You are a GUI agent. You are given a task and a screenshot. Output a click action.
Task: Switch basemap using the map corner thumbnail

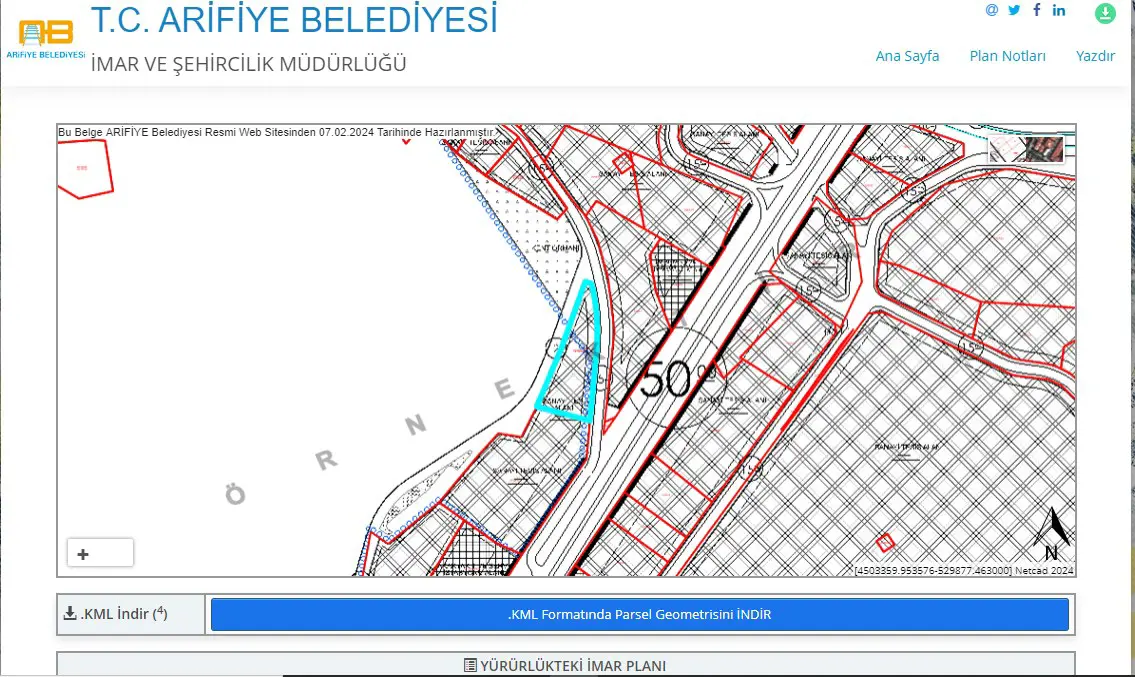pos(1026,149)
